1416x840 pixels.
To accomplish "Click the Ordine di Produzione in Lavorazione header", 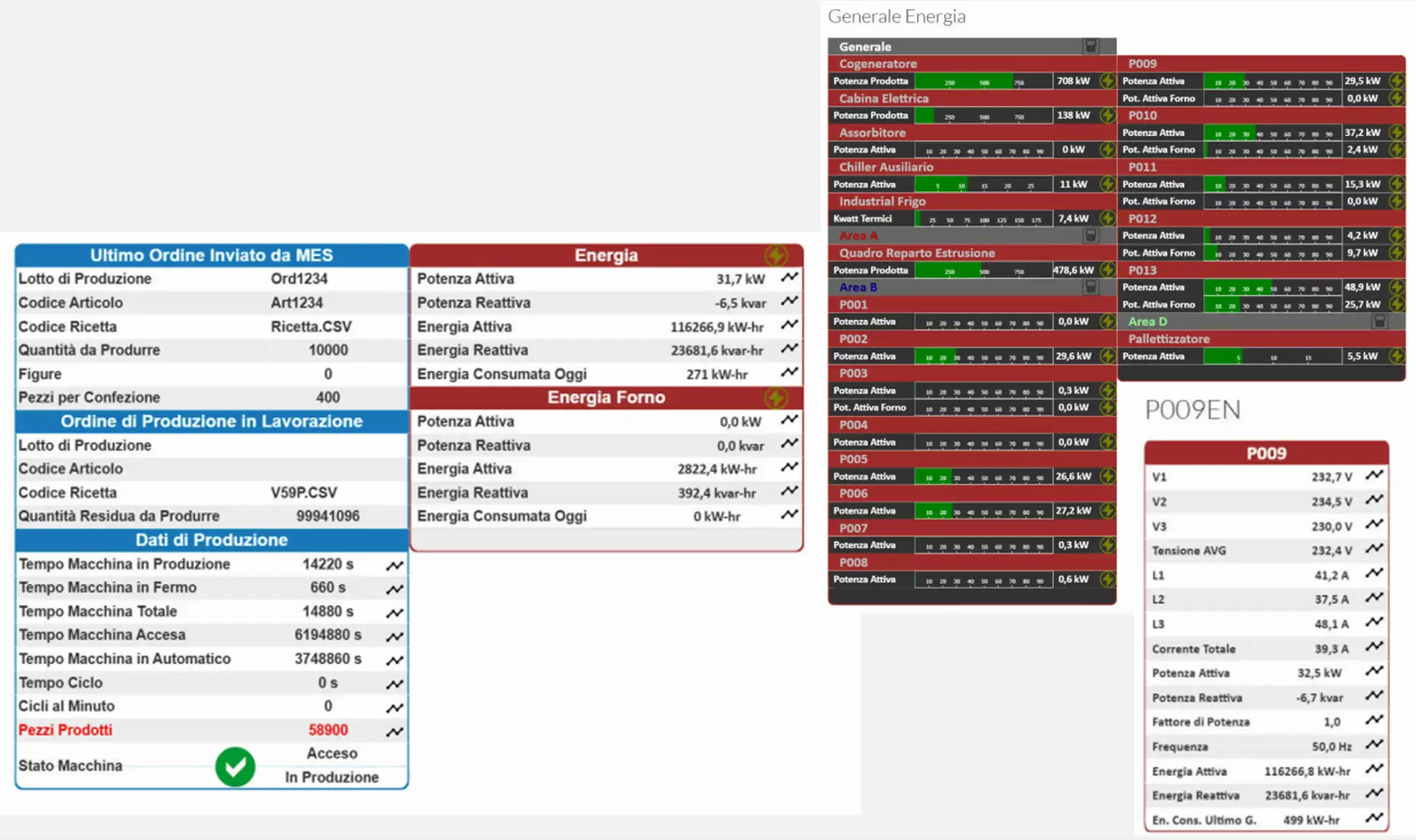I will coord(212,421).
